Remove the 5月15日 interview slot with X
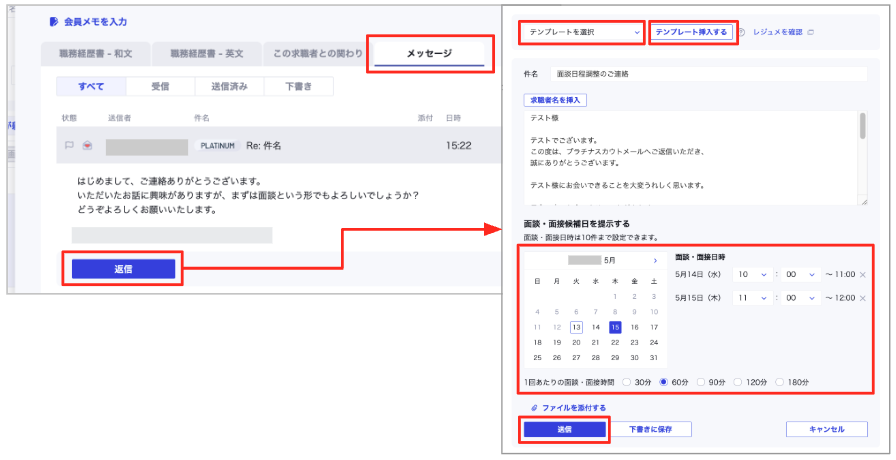The height and width of the screenshot is (460, 896). click(x=863, y=298)
